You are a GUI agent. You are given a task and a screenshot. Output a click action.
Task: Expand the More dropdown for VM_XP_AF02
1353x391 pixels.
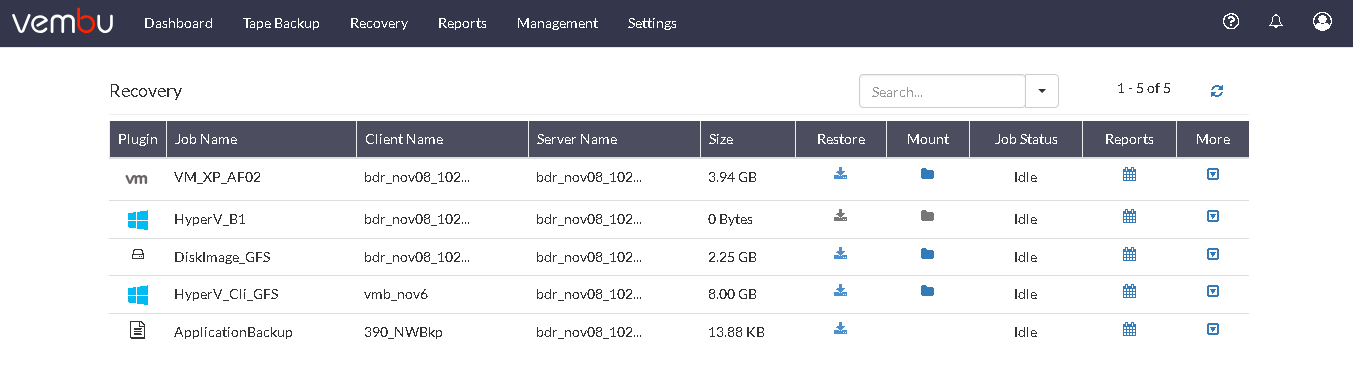pos(1213,174)
